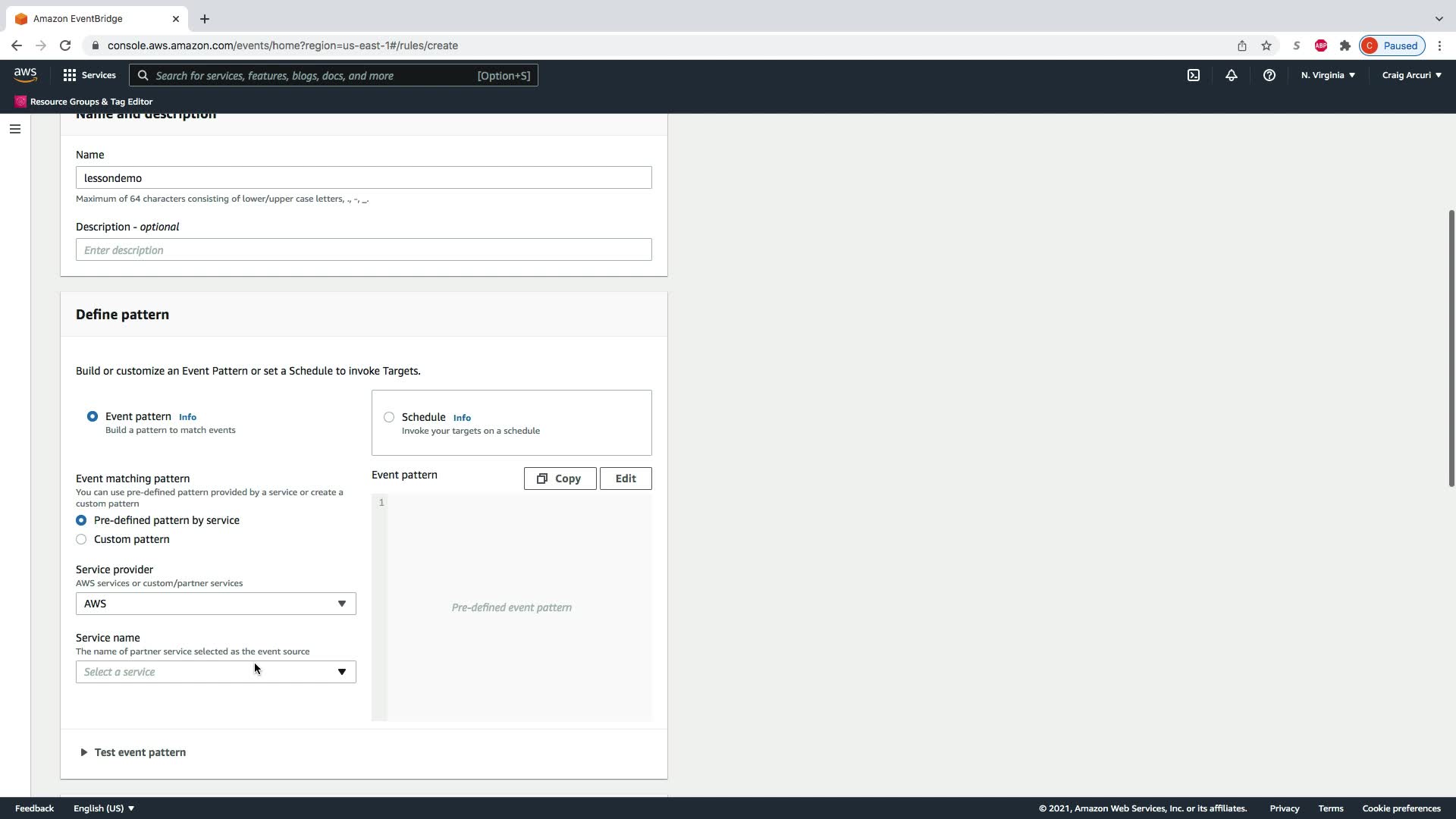Open the notifications bell icon
This screenshot has width=1456, height=819.
[1231, 75]
